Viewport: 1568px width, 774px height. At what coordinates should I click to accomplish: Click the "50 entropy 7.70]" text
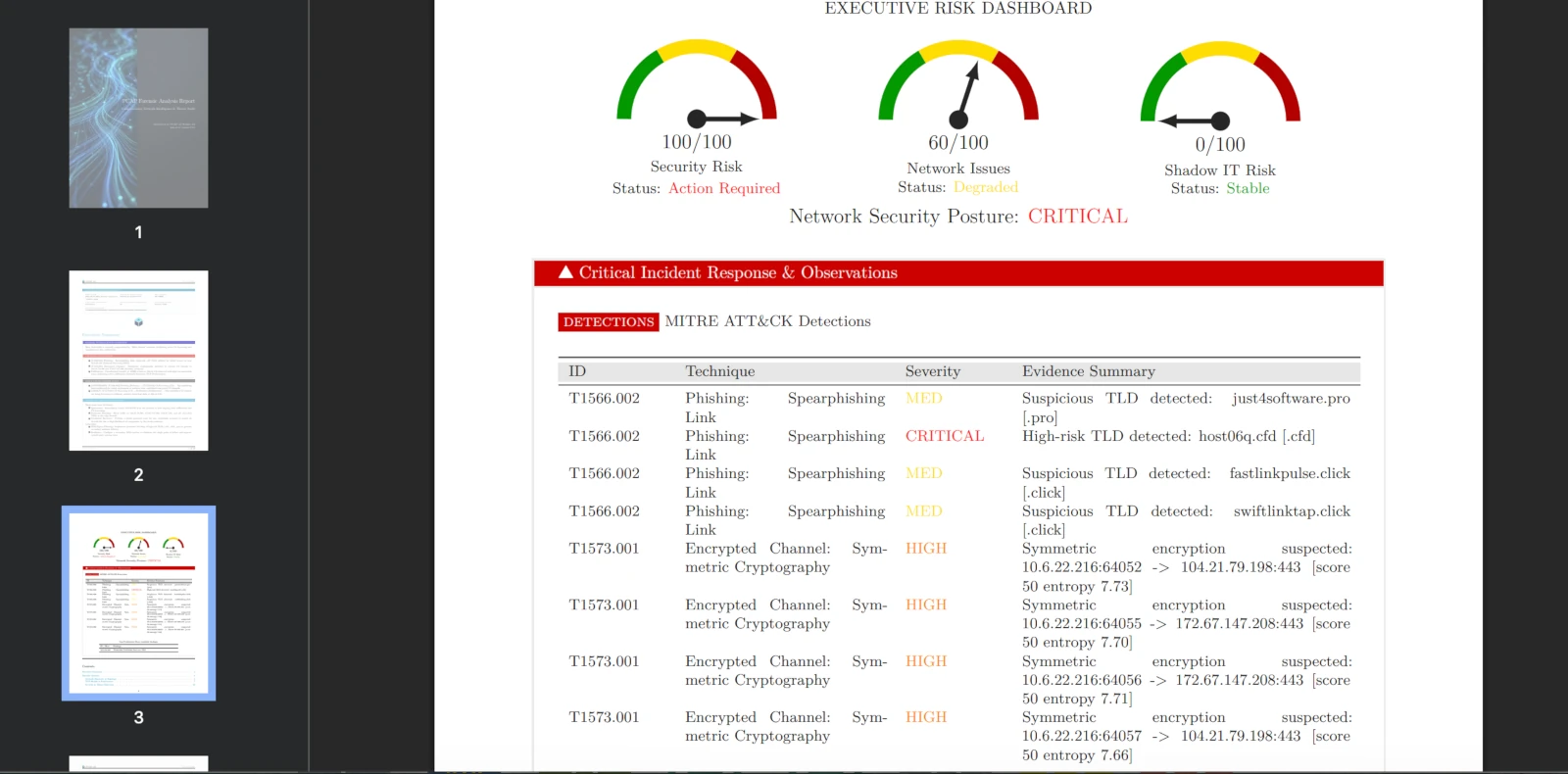(1077, 643)
